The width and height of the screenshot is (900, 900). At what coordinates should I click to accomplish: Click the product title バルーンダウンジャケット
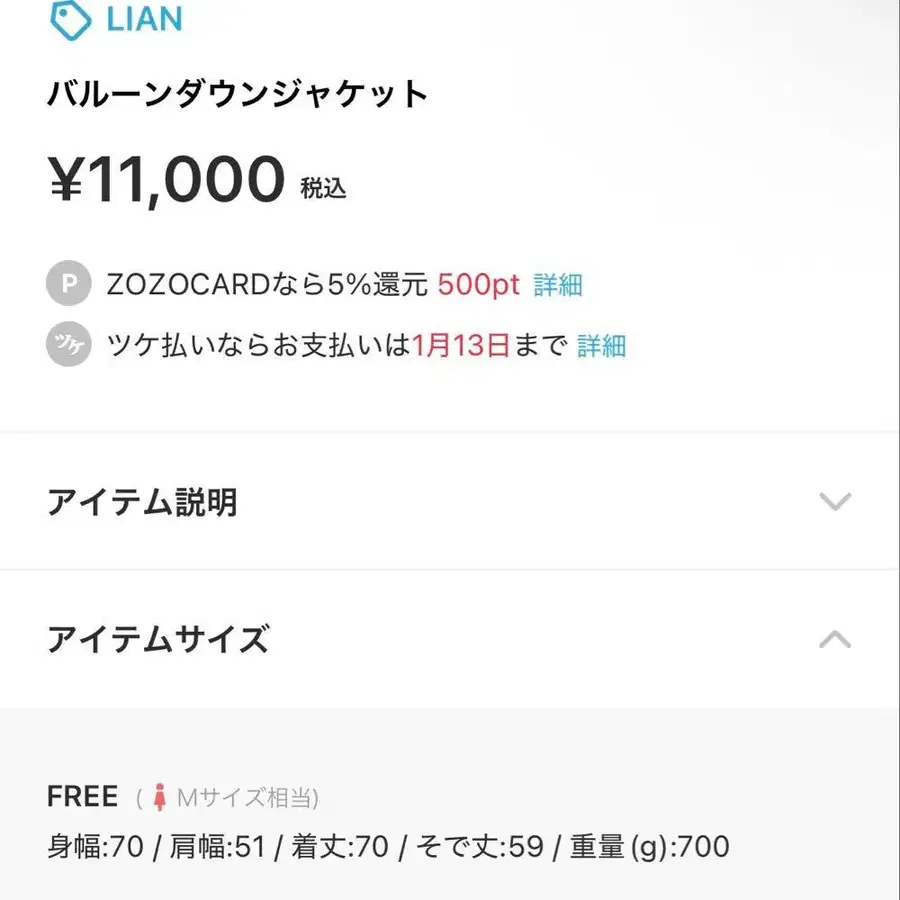click(237, 92)
